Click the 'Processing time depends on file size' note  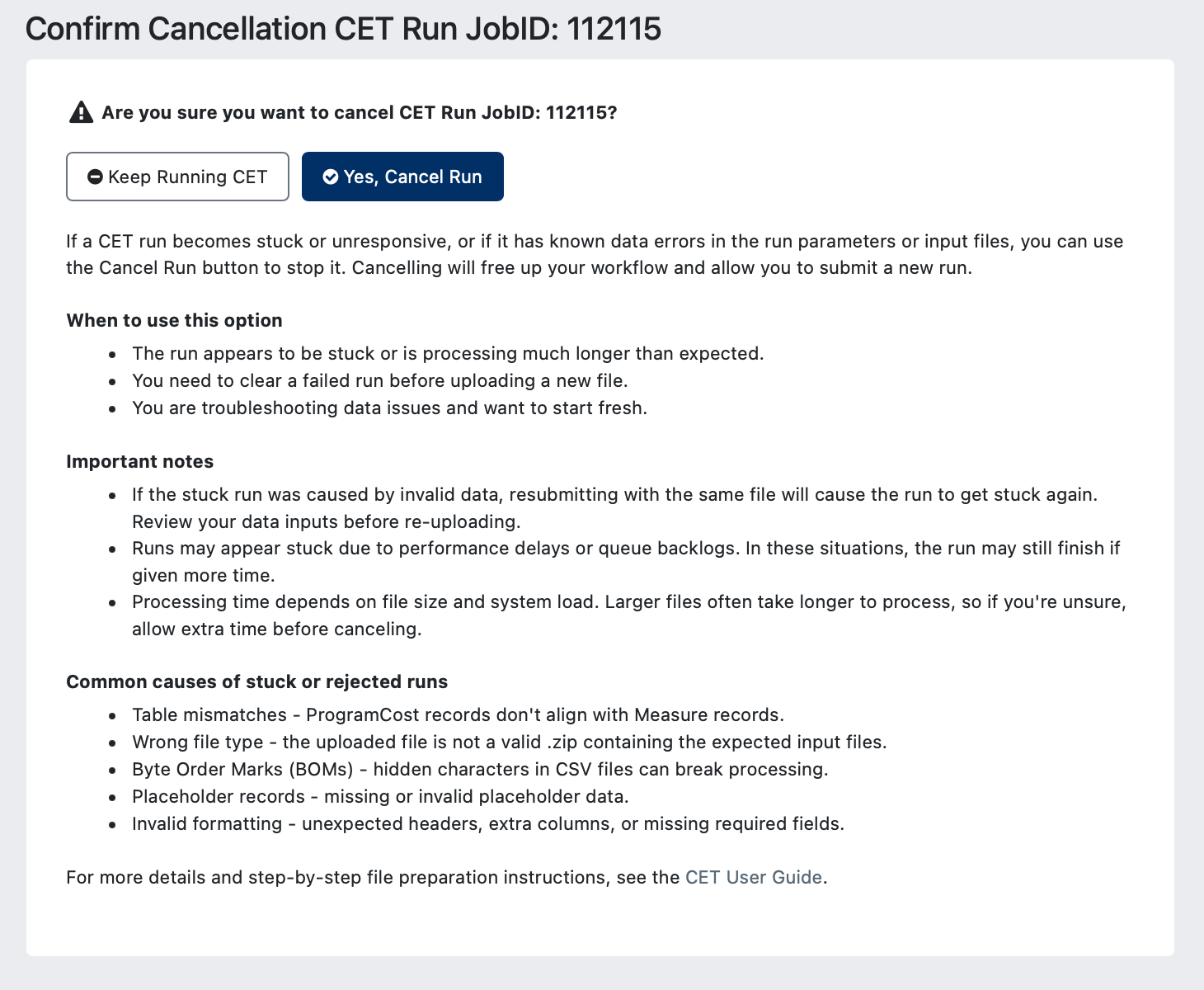coord(629,615)
